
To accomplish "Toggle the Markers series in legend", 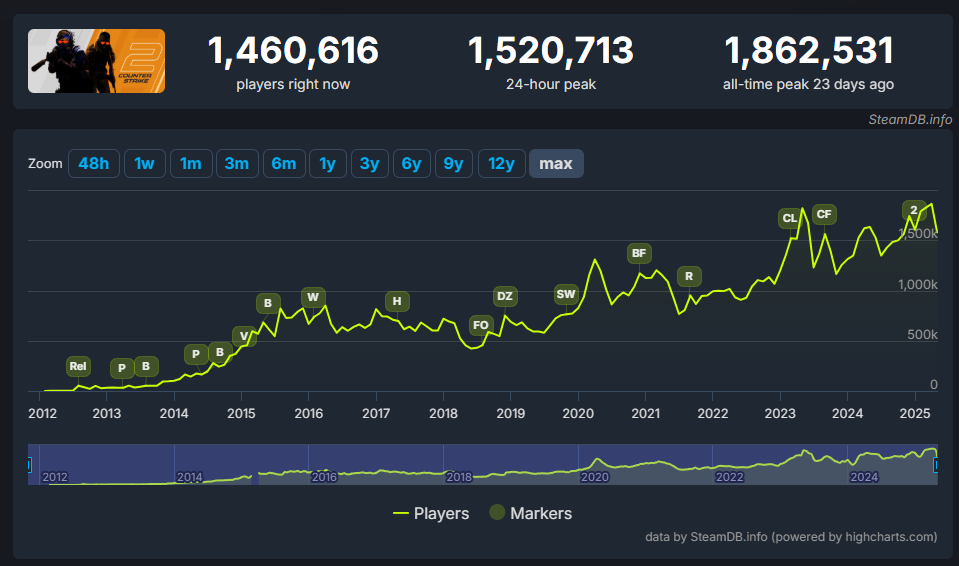I will tap(531, 513).
